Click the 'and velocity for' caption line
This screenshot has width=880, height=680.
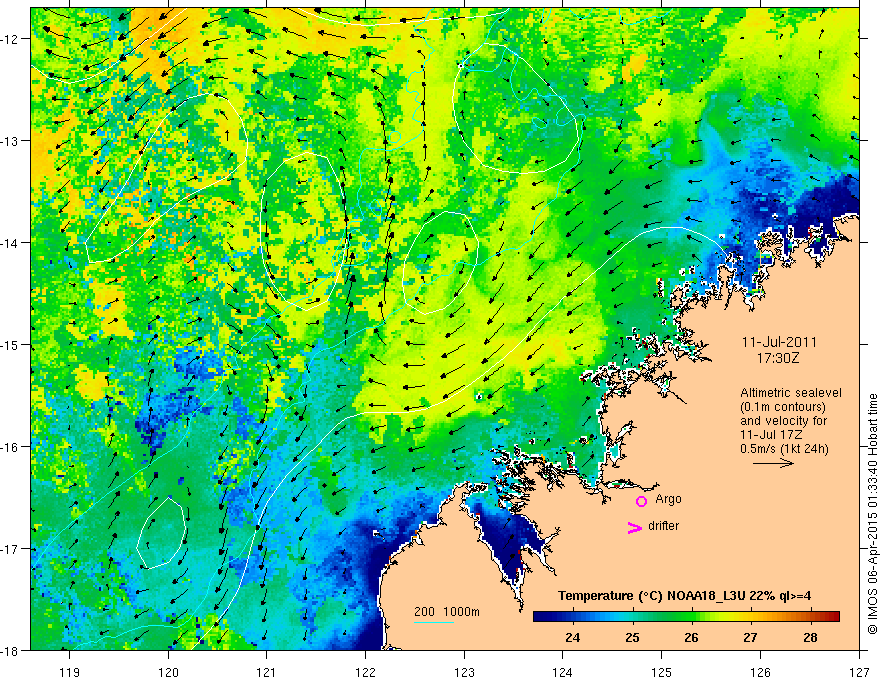783,421
